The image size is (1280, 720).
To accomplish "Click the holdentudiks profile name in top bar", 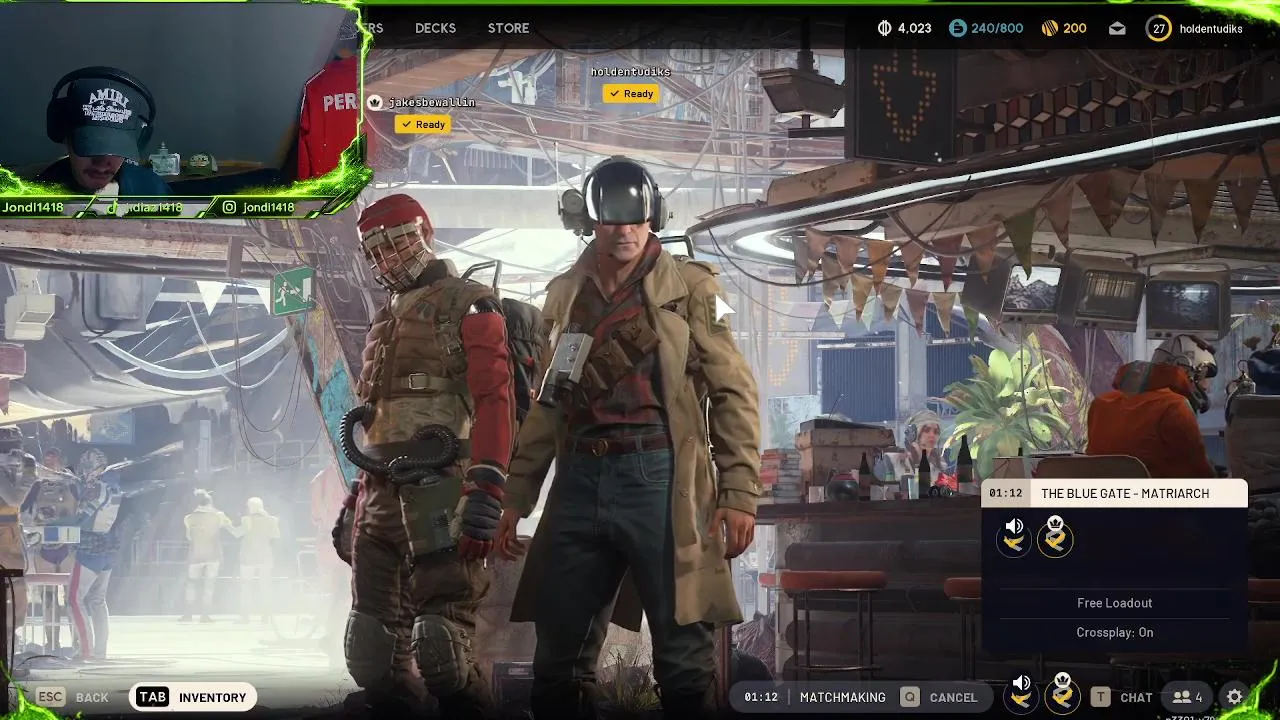I will 1211,29.
